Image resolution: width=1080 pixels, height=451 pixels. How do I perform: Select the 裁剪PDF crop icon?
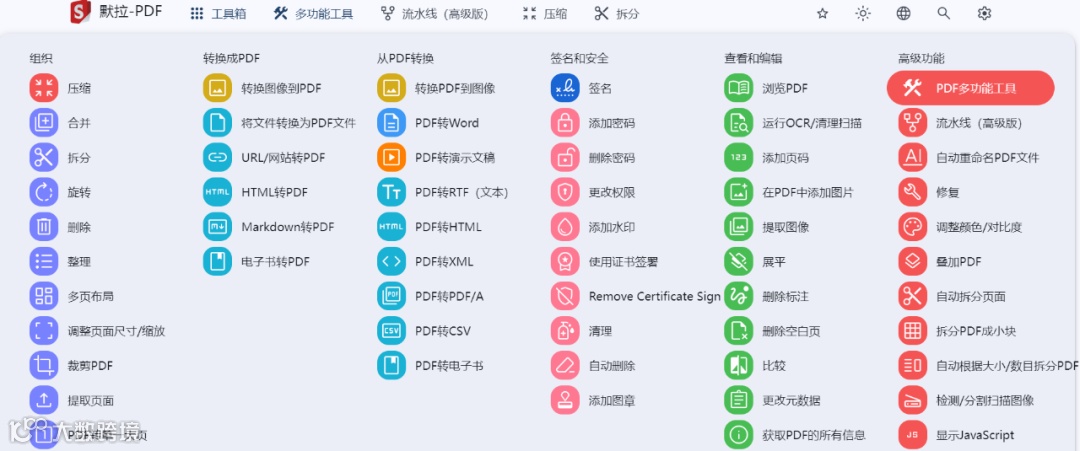[x=44, y=366]
